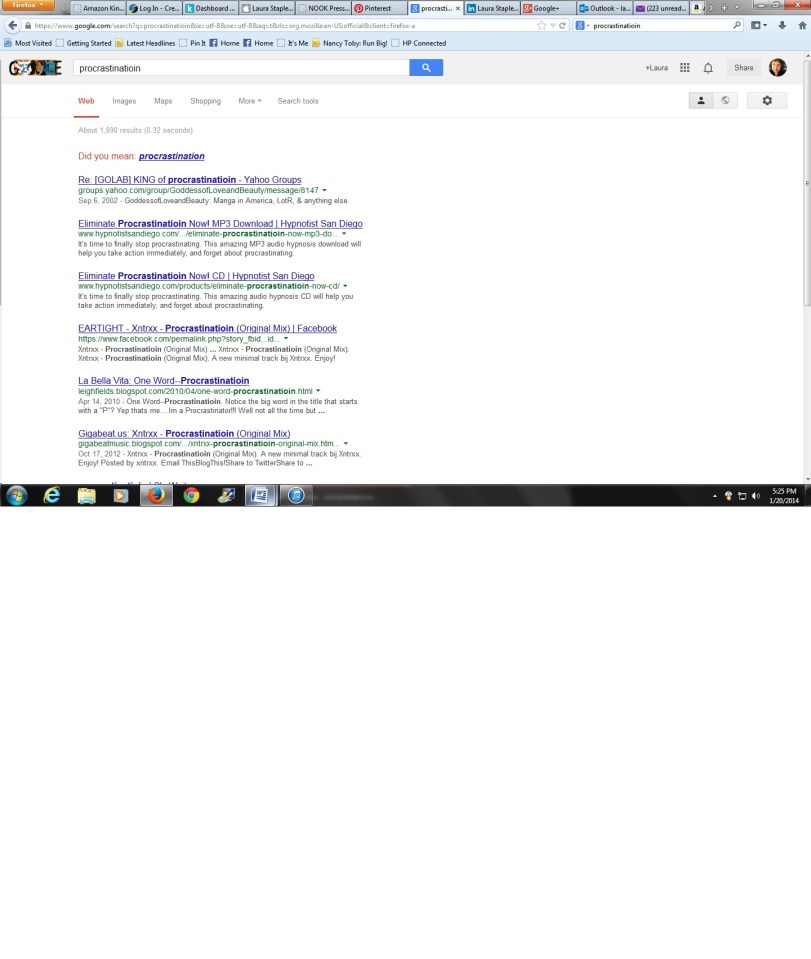Open Firefox downloads arrow in toolbar
Image resolution: width=811 pixels, height=959 pixels.
coord(781,25)
